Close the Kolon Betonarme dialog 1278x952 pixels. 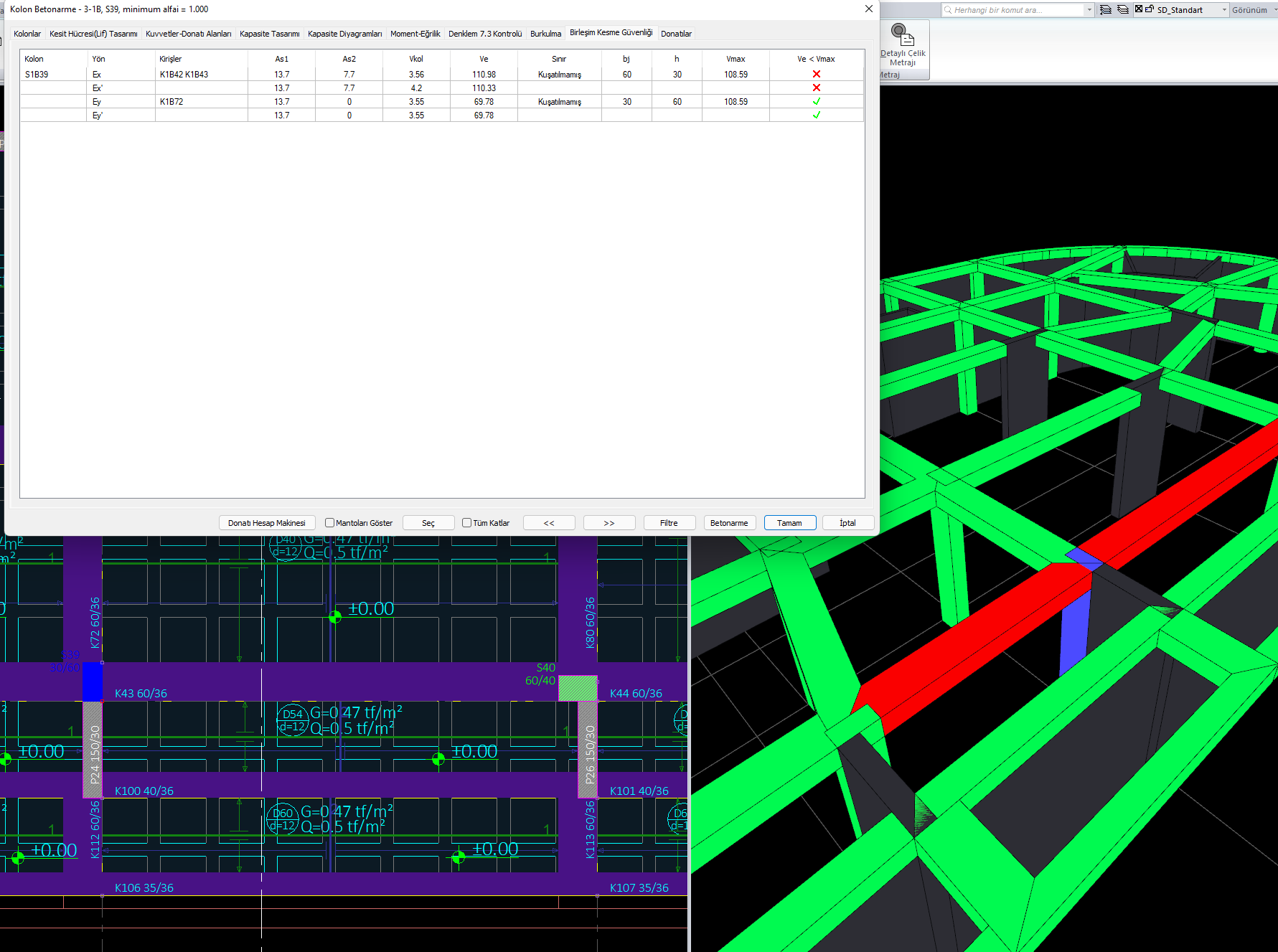tap(868, 9)
